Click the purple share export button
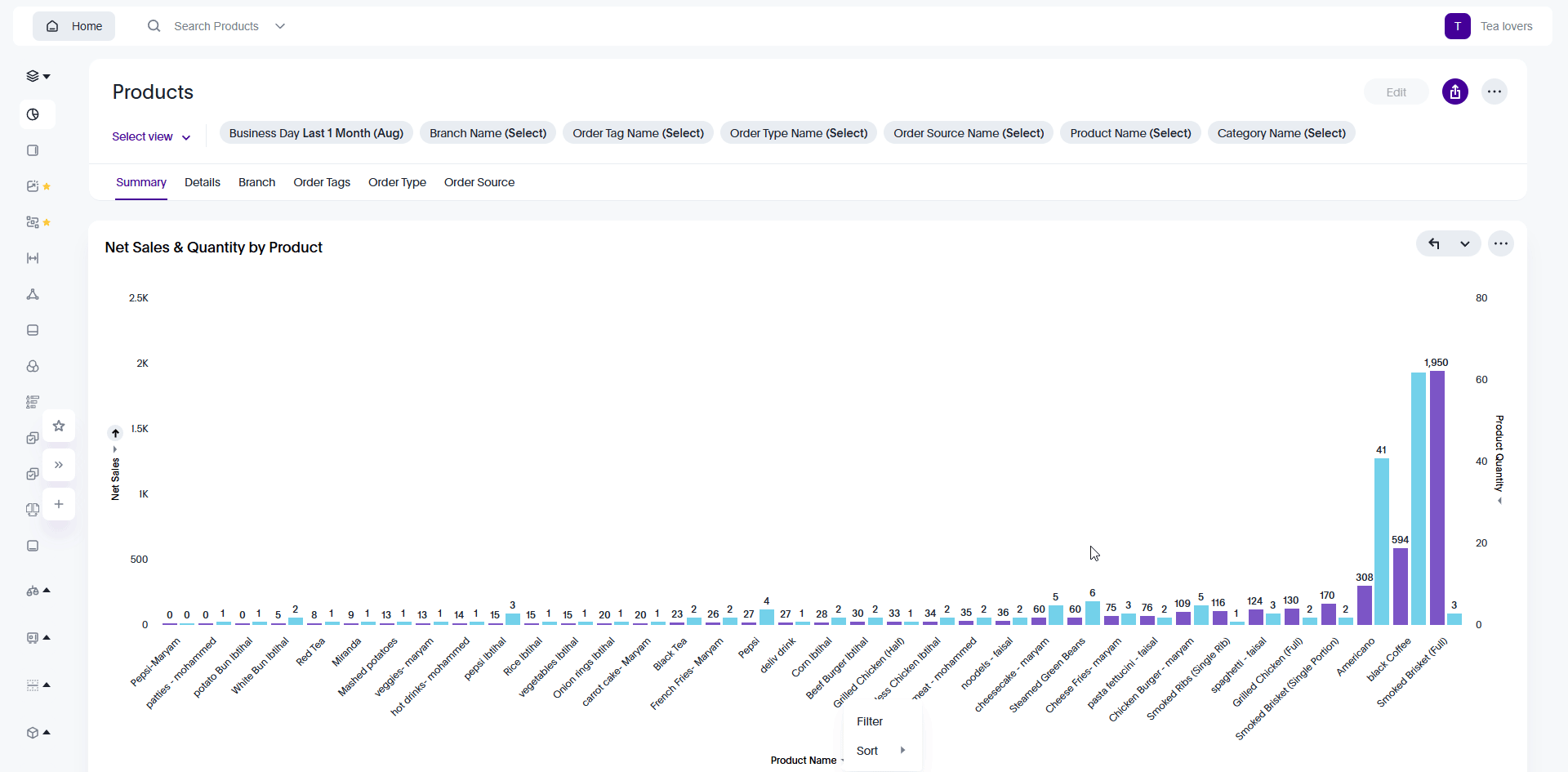 click(x=1454, y=92)
